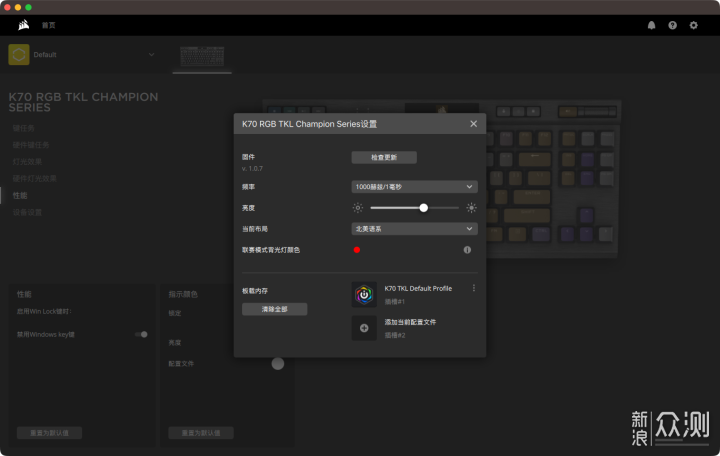Click the high brightness sun icon

pos(471,208)
